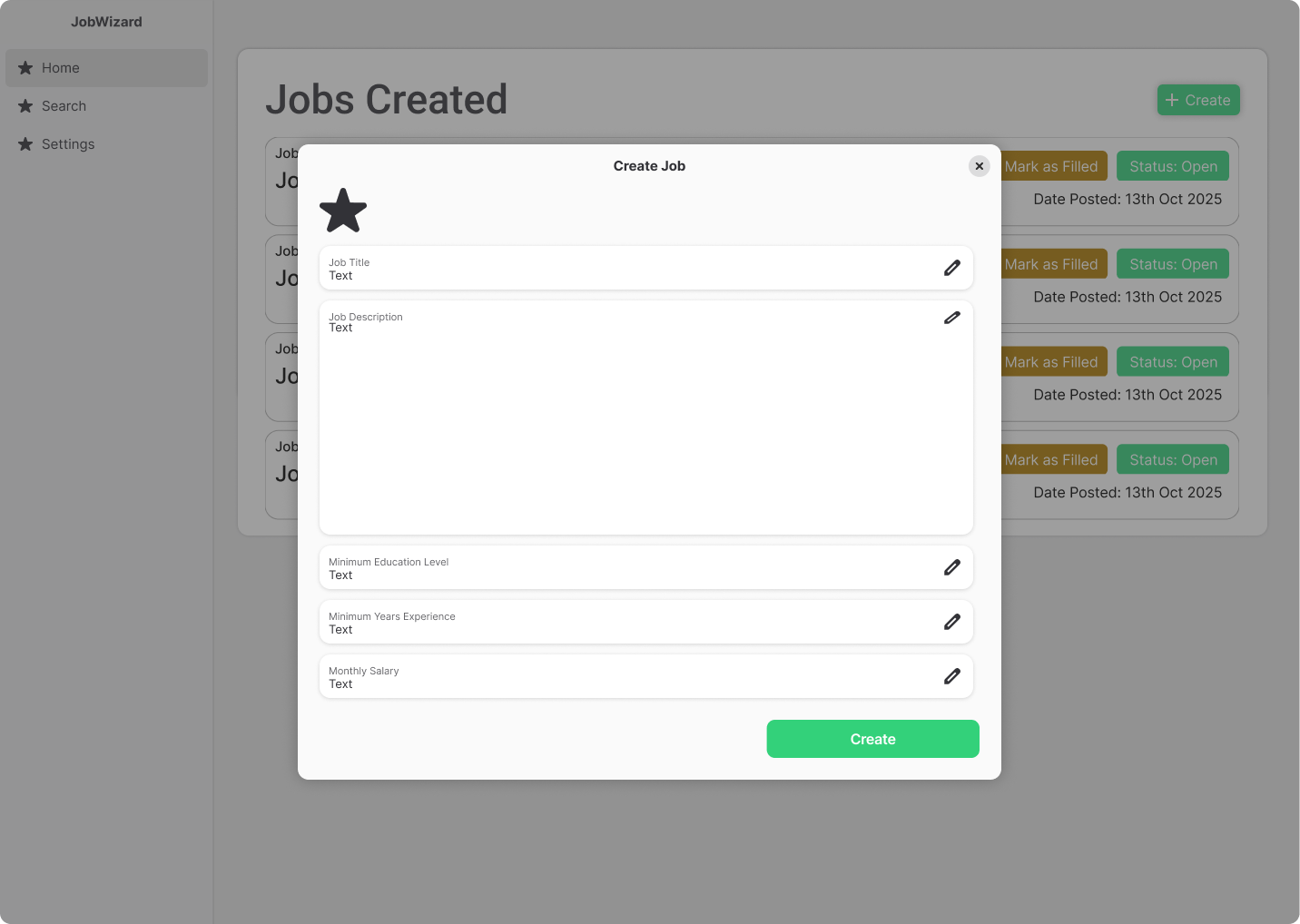Open the Search sidebar item

[64, 106]
